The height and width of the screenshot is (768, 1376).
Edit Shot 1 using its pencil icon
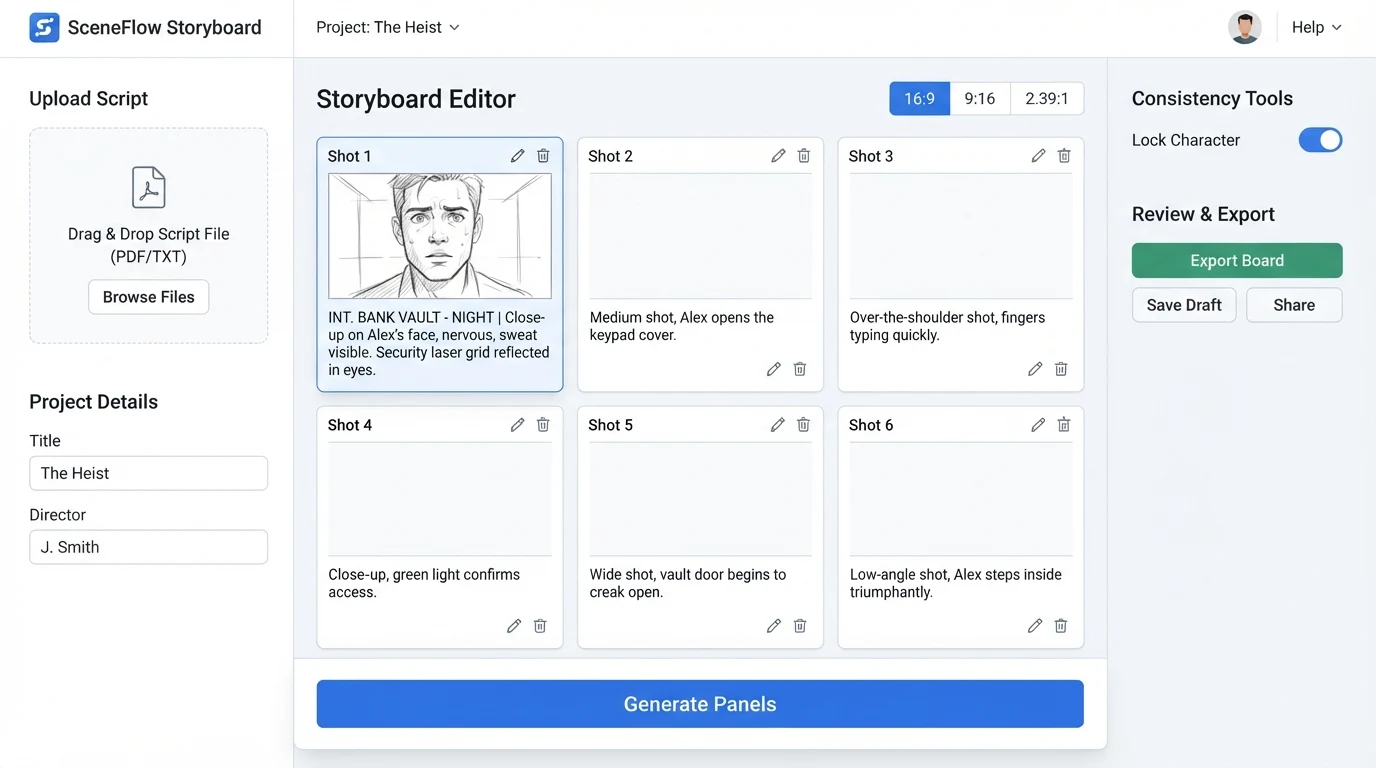click(517, 156)
